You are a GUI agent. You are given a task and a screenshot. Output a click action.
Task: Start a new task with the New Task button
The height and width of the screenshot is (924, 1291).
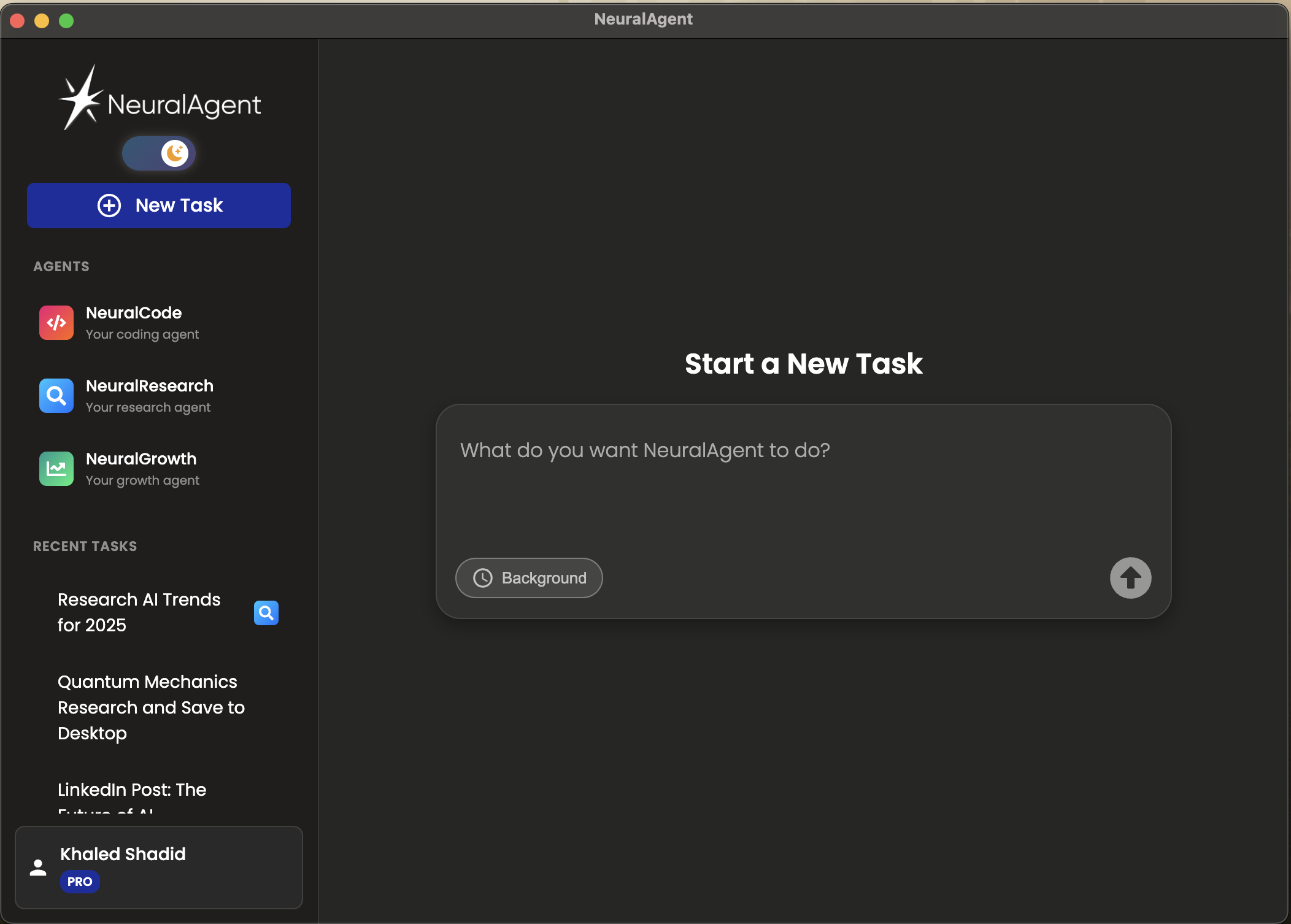[x=158, y=205]
